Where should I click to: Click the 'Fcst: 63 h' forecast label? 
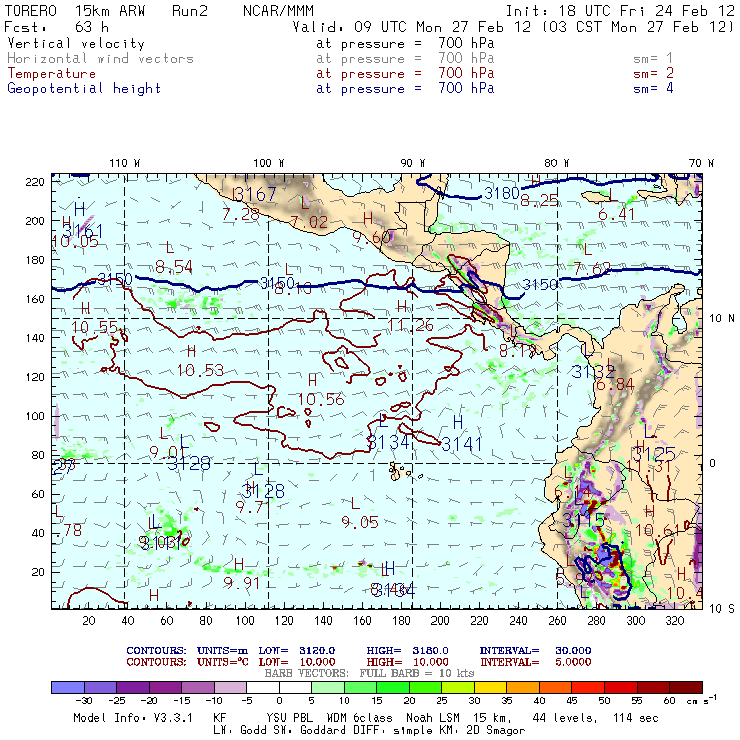pyautogui.click(x=57, y=27)
